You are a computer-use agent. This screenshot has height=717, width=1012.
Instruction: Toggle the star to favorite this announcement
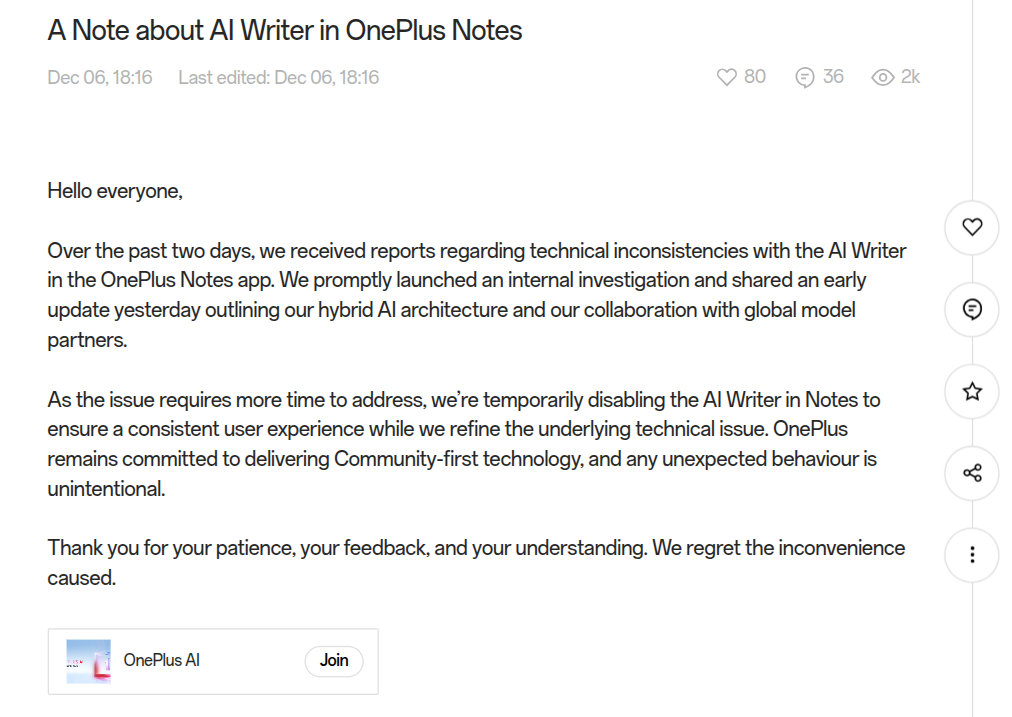click(x=971, y=392)
